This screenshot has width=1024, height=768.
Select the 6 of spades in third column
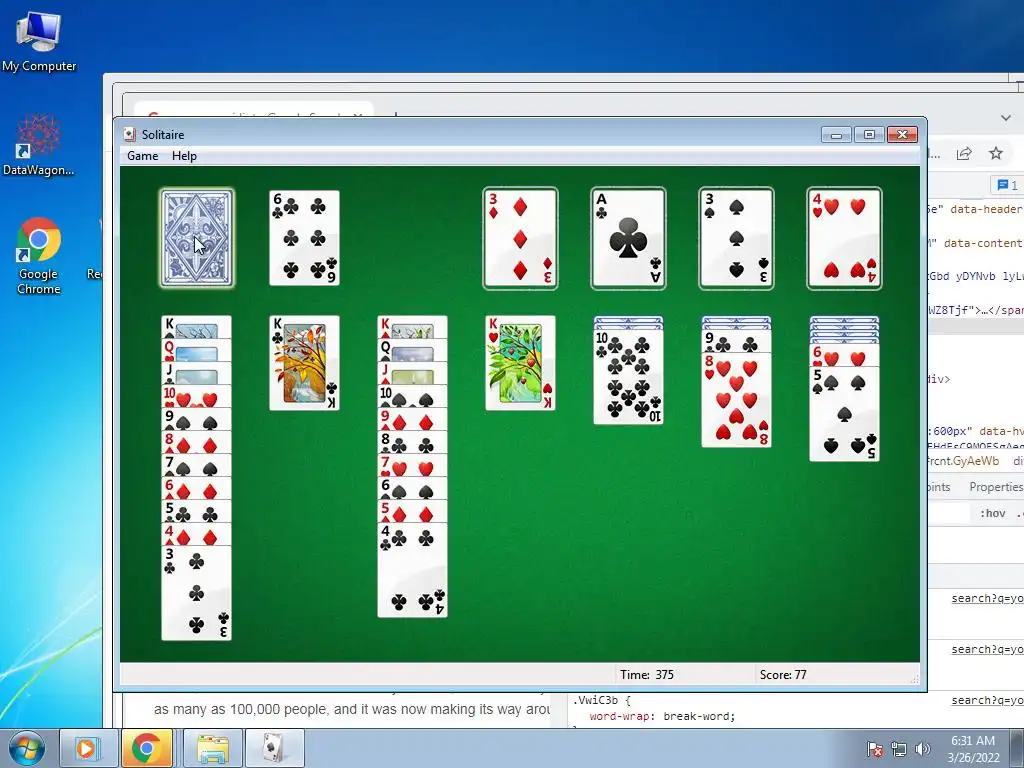tap(413, 488)
